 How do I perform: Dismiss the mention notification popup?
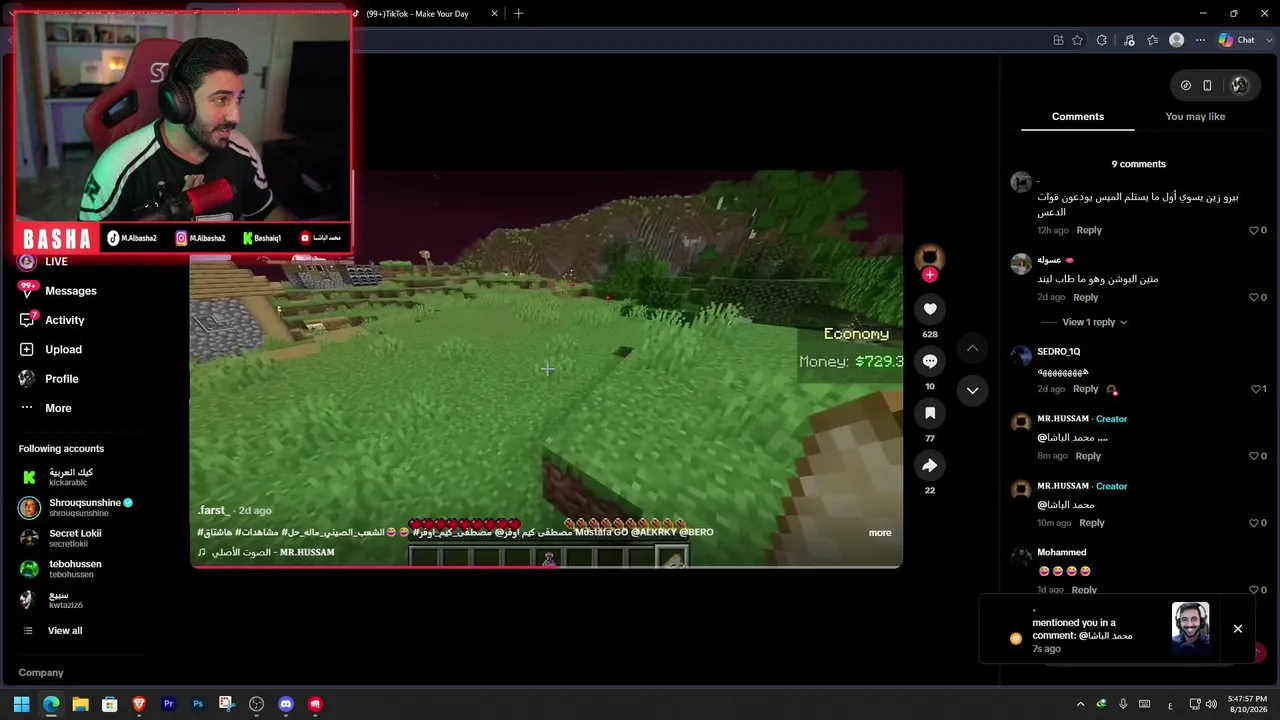tap(1238, 629)
